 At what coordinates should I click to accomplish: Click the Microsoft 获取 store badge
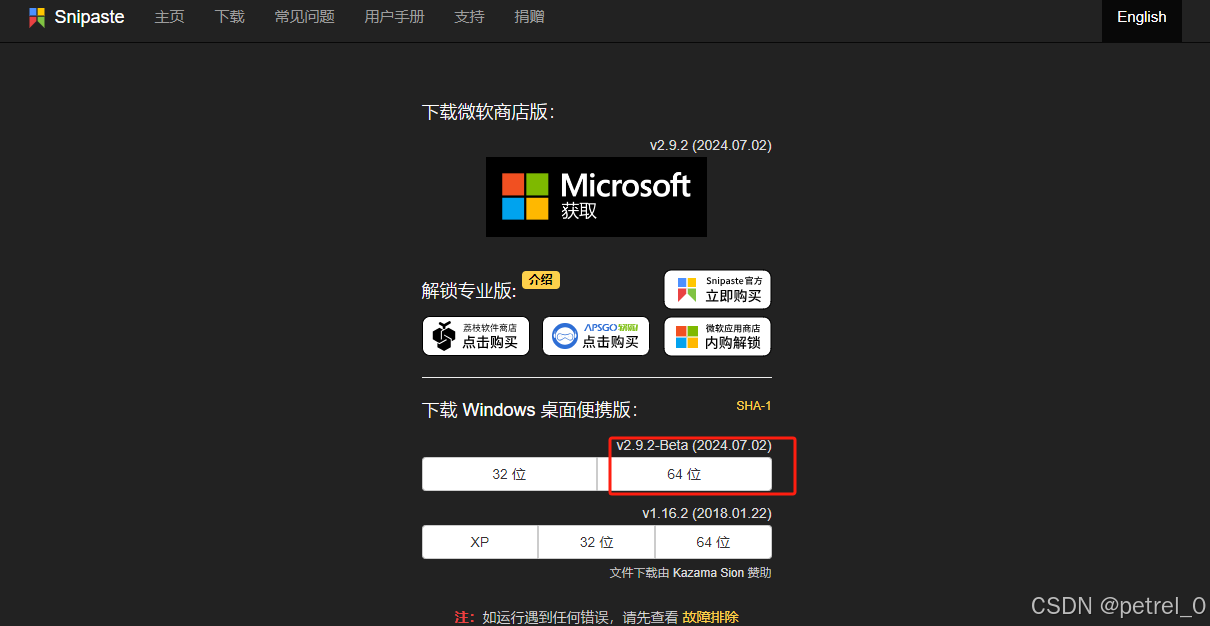596,197
